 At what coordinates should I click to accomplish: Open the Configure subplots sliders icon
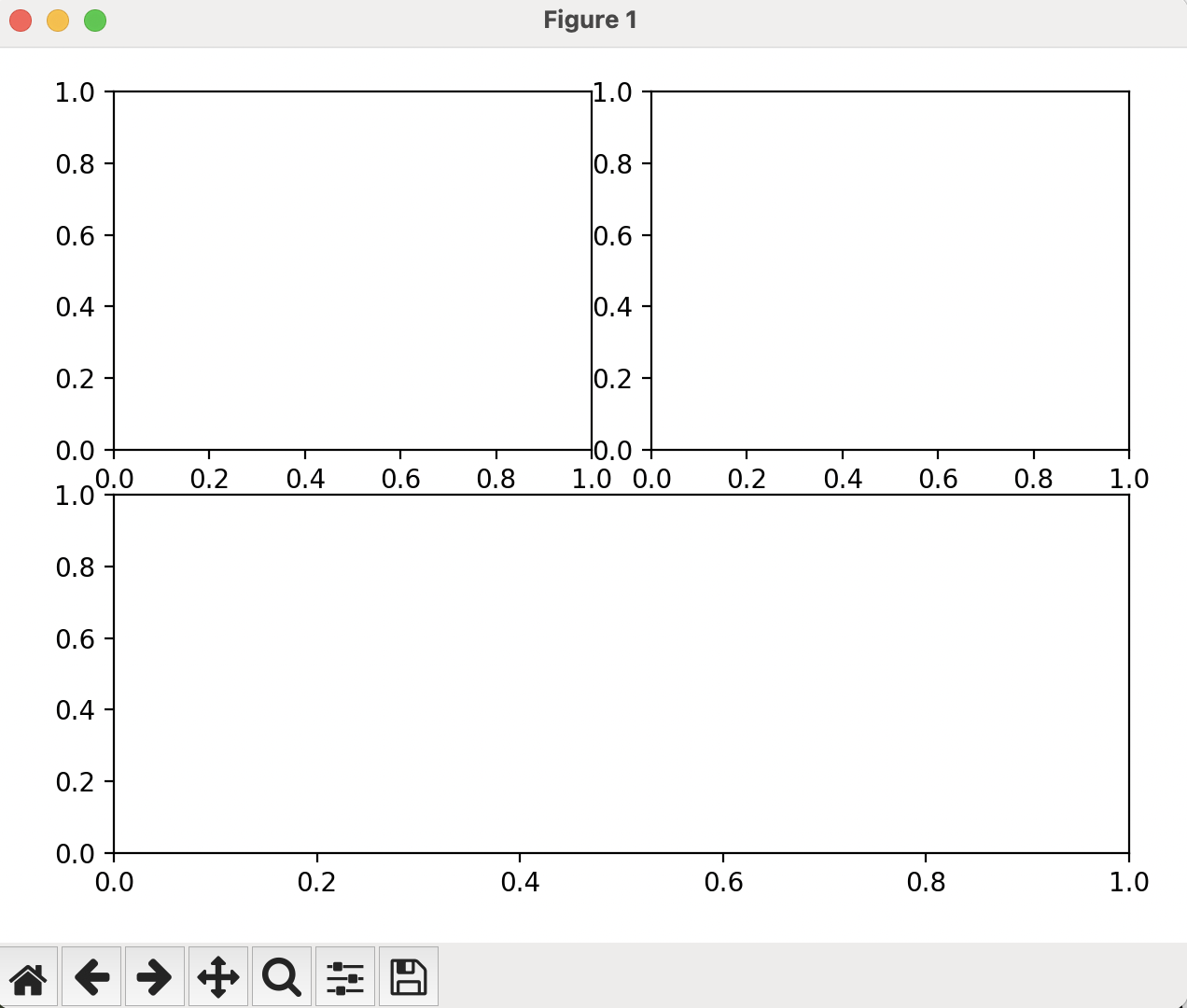coord(344,976)
